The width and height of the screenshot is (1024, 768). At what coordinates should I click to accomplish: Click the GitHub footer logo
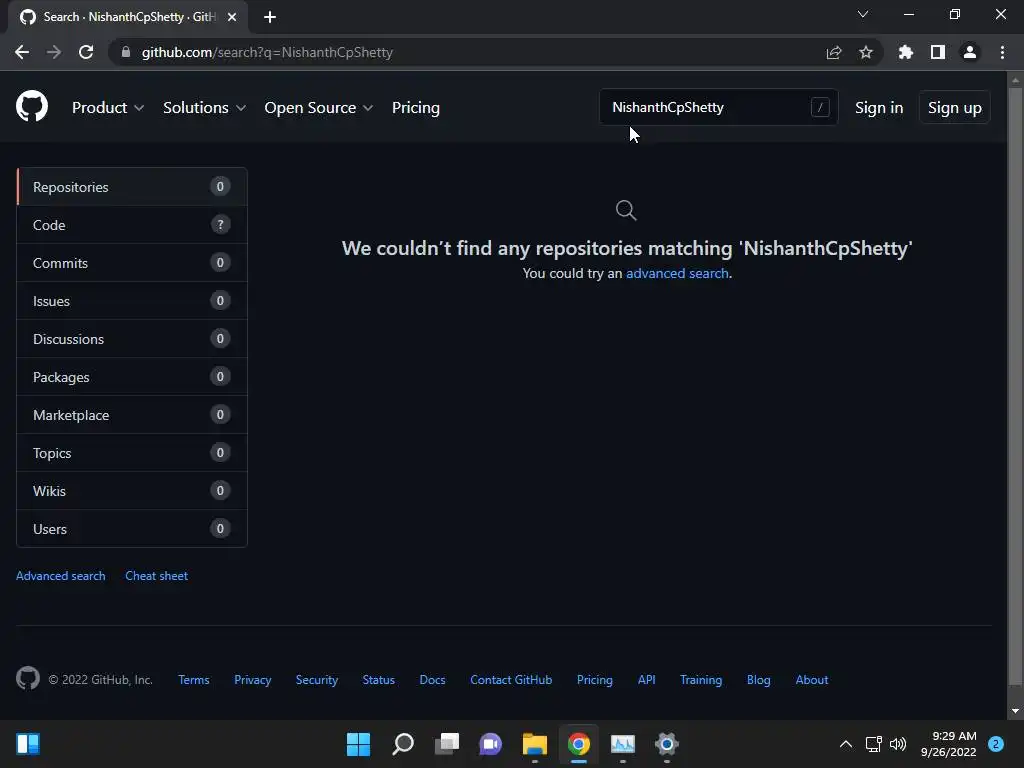pos(27,679)
